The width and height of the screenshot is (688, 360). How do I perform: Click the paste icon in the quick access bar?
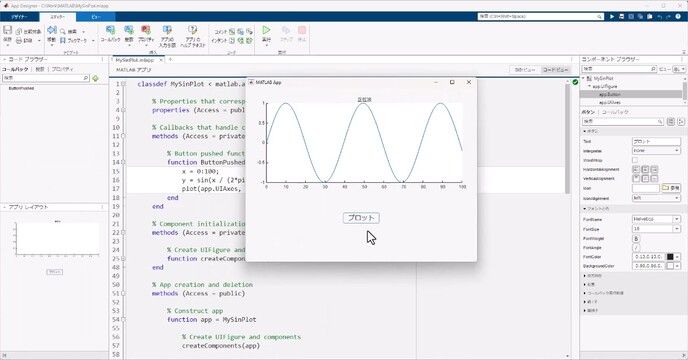(x=650, y=16)
